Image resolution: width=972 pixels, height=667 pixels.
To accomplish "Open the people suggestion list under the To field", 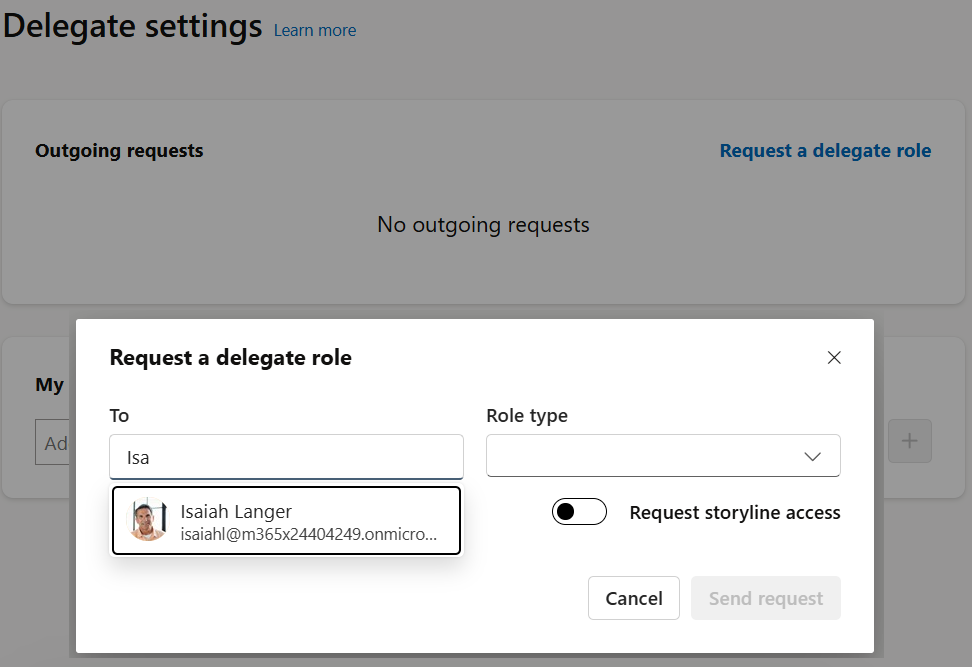I will pyautogui.click(x=286, y=520).
